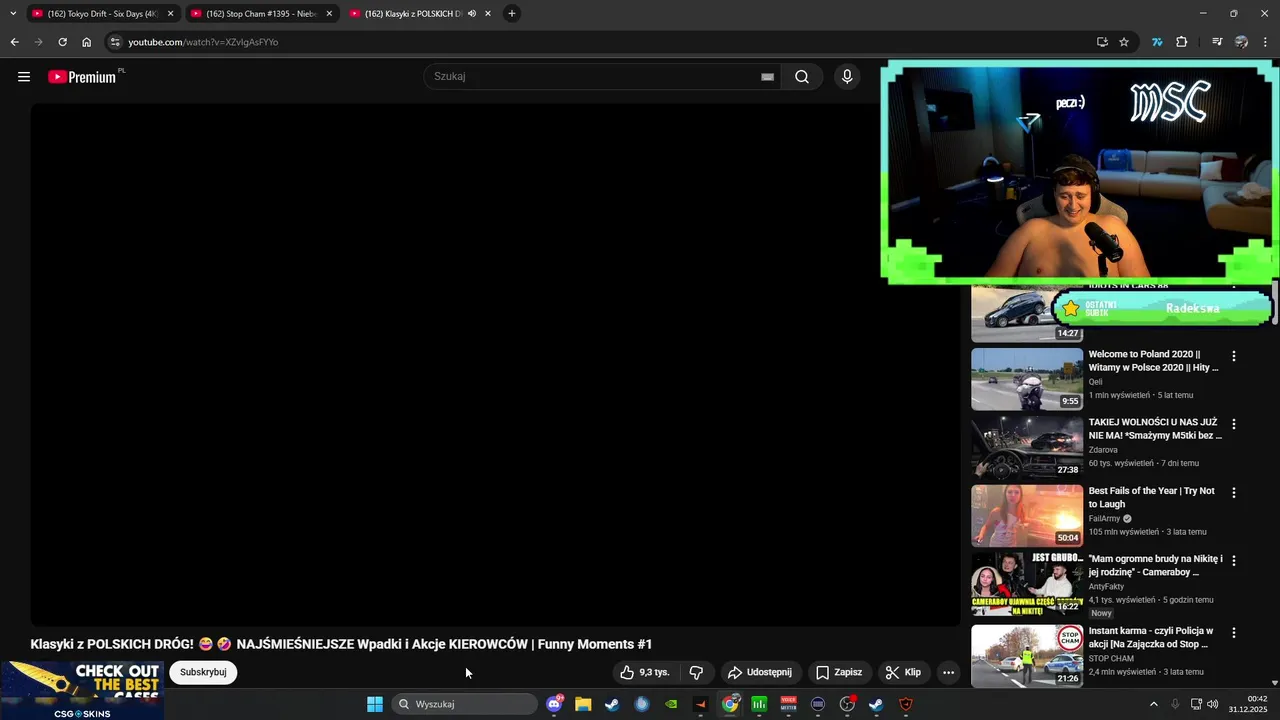Screen dimensions: 1280x720
Task: Dislike the video with thumbs-down
Action: (697, 672)
